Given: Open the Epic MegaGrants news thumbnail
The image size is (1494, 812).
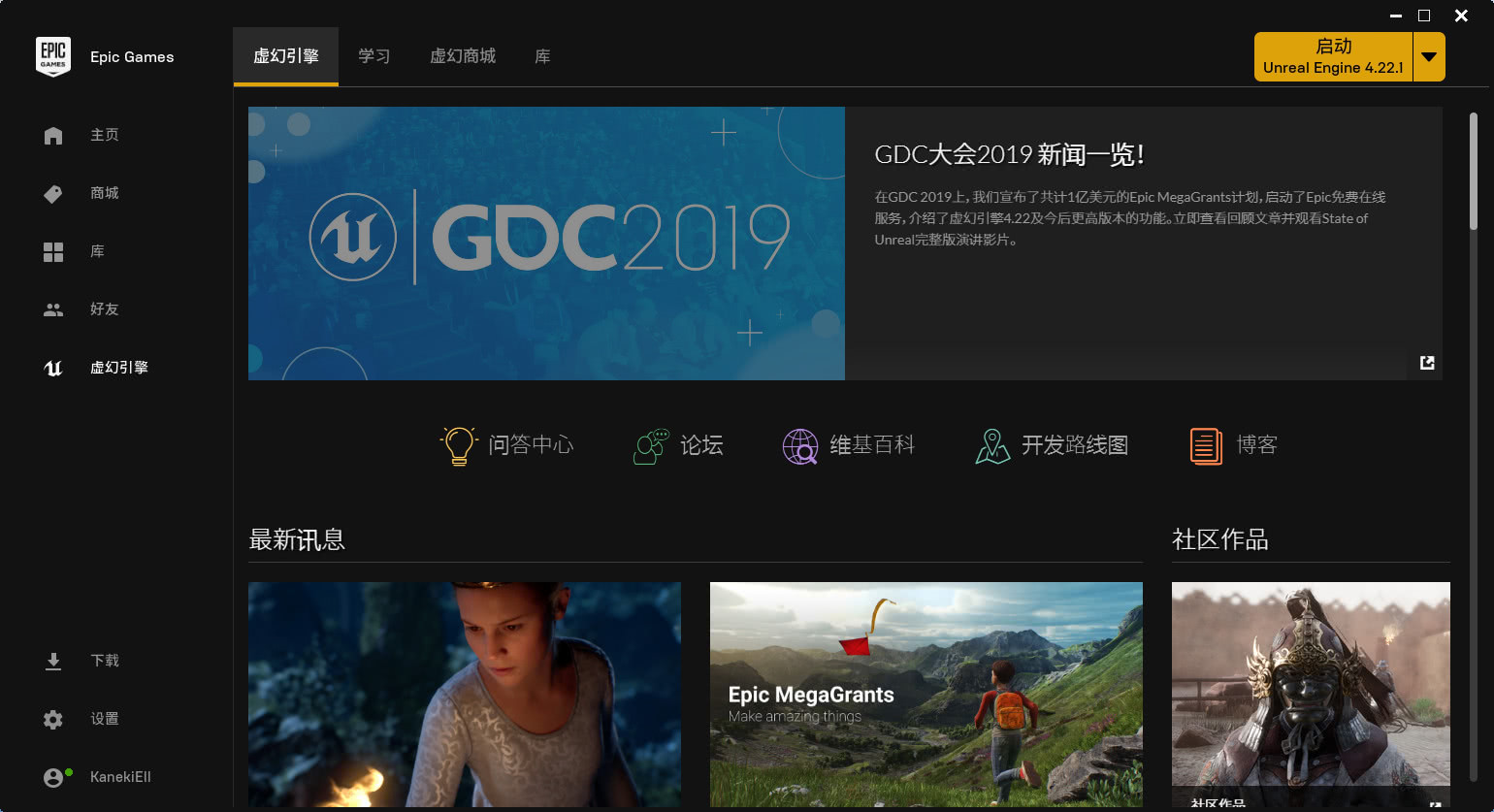Looking at the screenshot, I should [926, 695].
